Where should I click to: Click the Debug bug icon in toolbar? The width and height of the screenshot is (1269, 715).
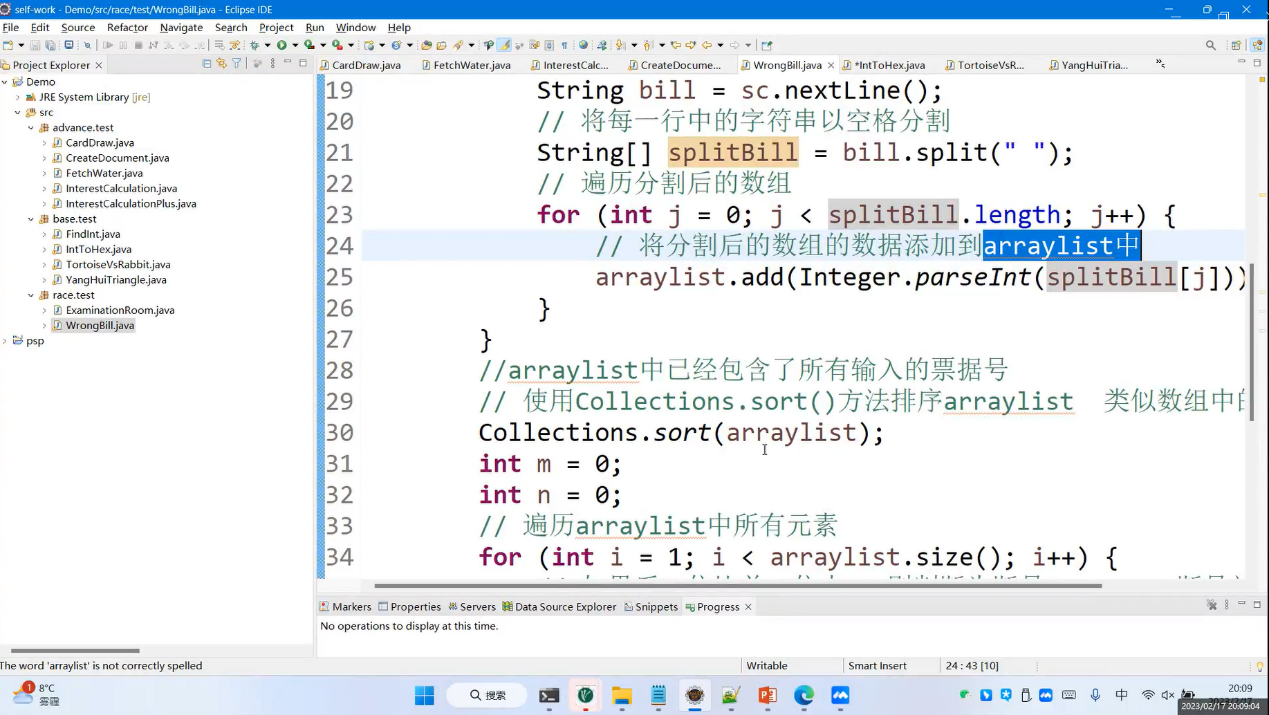tap(254, 45)
